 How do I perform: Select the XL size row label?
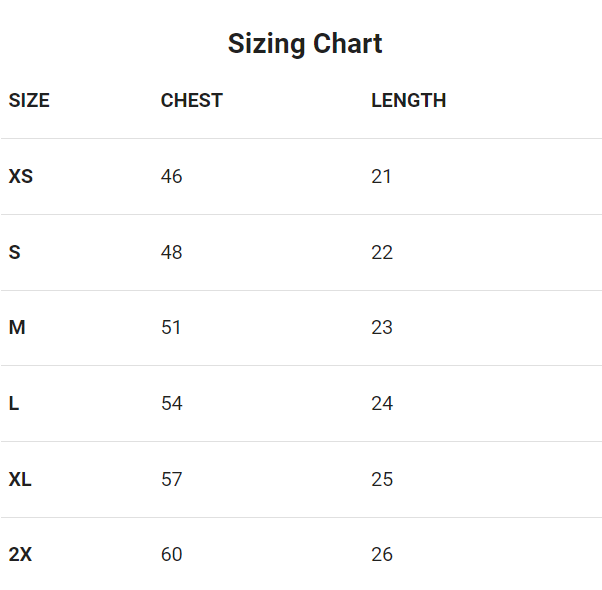tap(20, 480)
